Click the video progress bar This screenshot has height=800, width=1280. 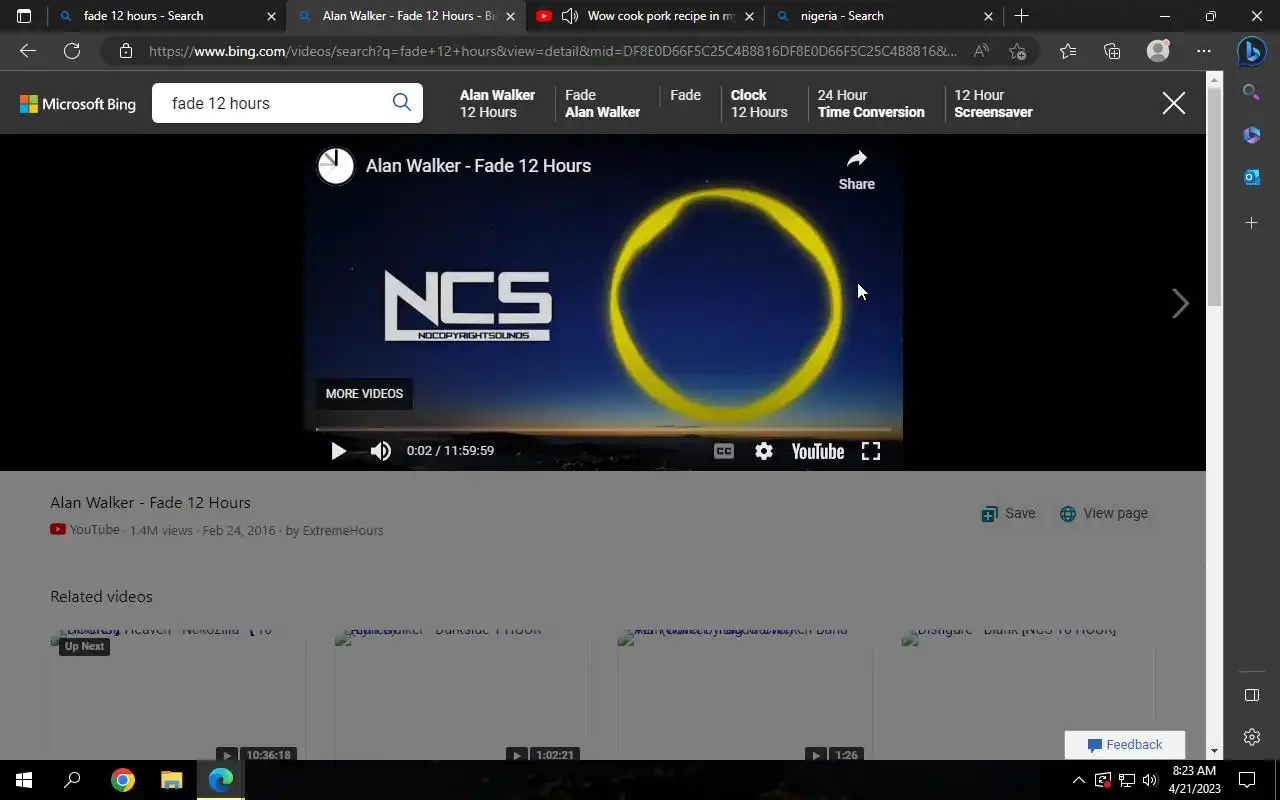coord(603,429)
